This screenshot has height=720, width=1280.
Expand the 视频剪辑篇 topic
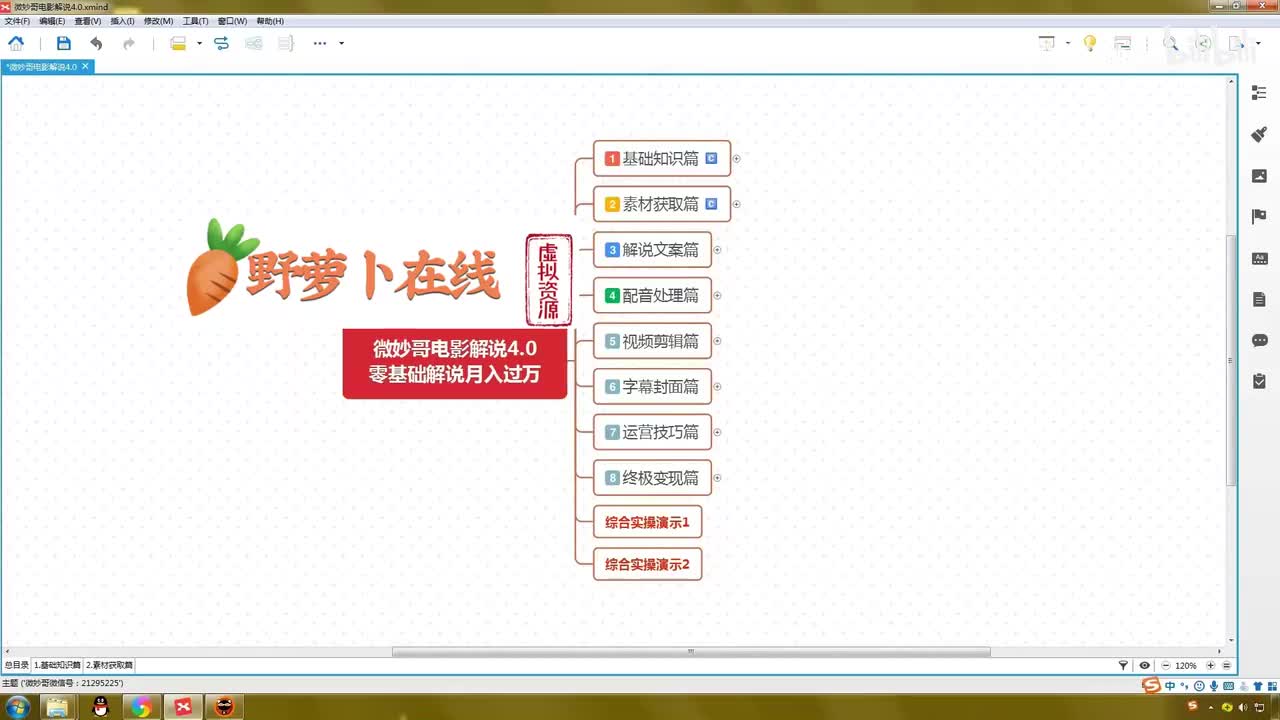point(717,341)
